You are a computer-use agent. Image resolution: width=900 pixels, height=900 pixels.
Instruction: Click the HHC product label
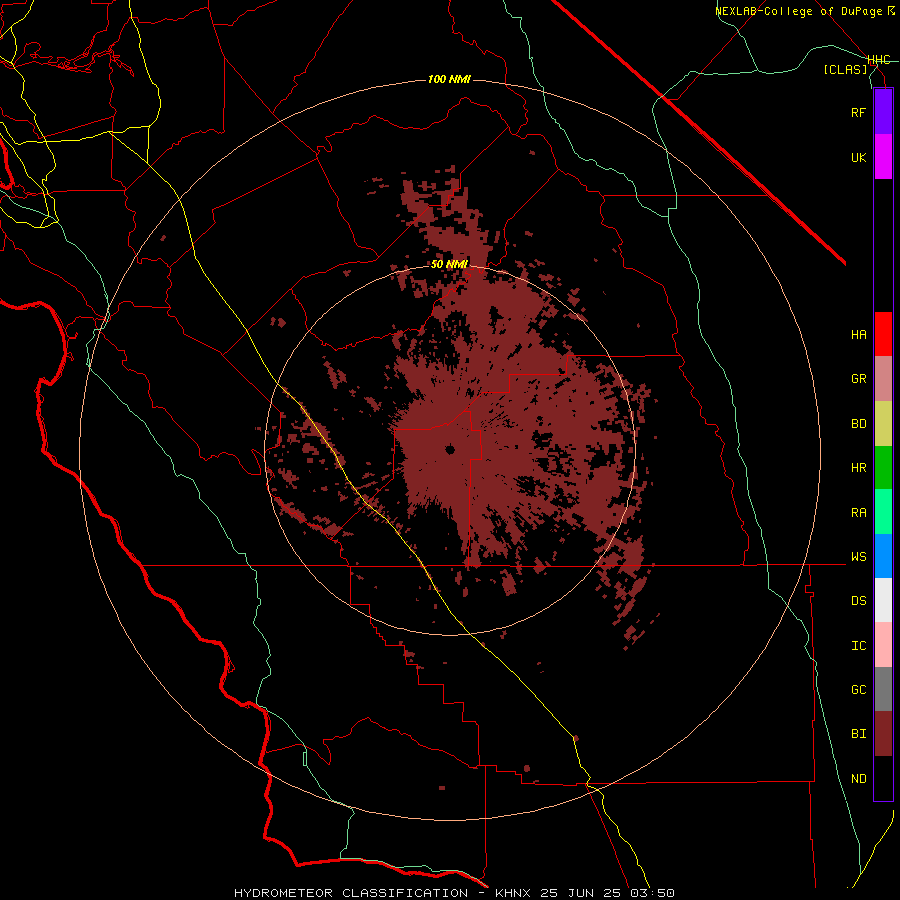click(x=879, y=60)
